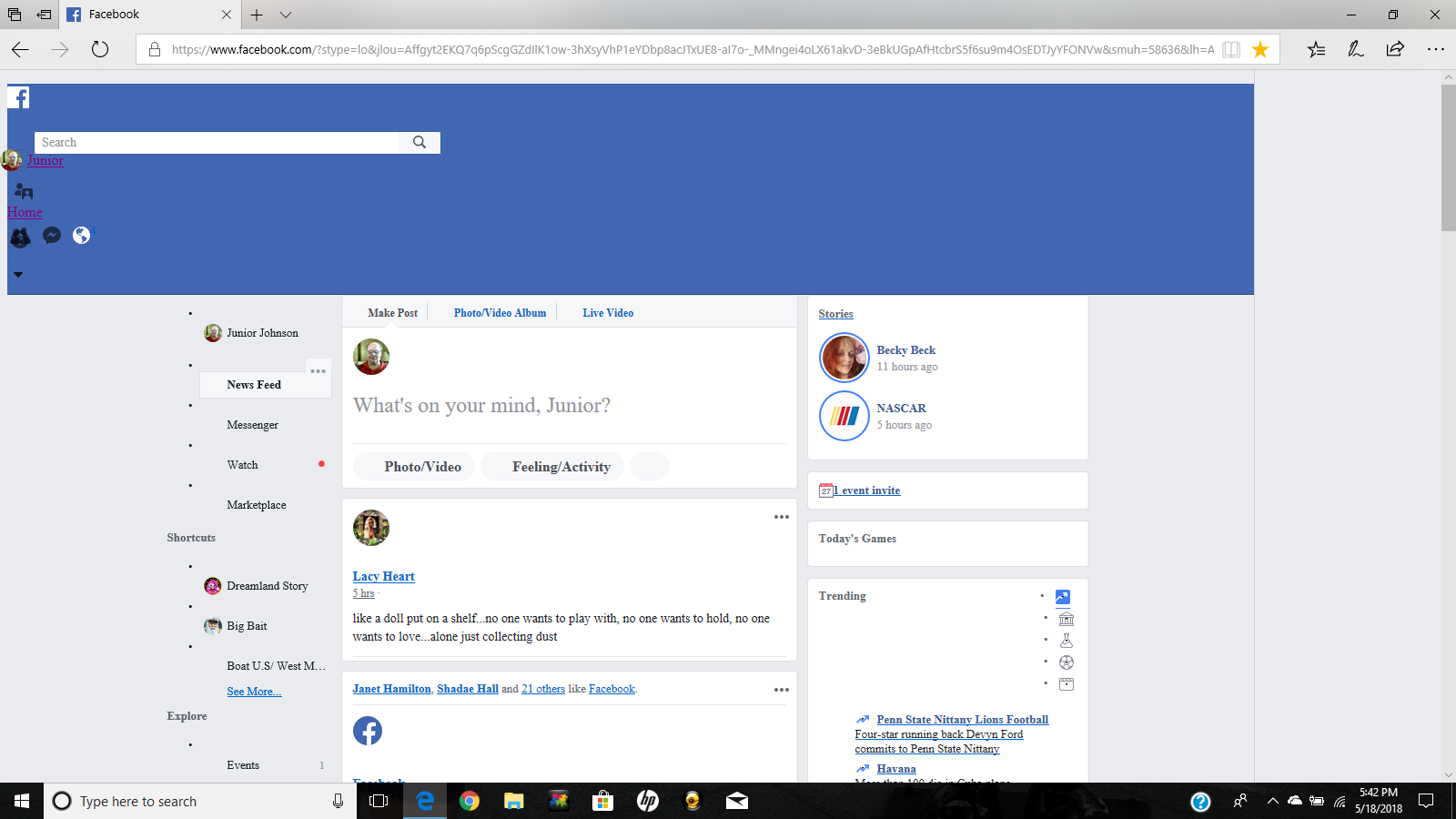Open options menu on Facebook like story
Viewport: 1456px width, 819px height.
coord(782,690)
